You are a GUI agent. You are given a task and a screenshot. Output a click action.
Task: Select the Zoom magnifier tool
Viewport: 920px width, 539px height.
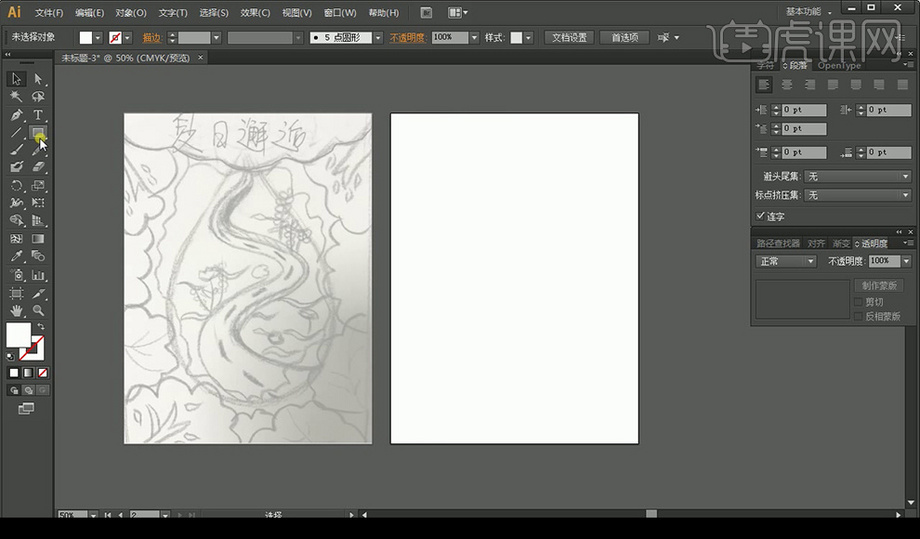click(x=38, y=311)
